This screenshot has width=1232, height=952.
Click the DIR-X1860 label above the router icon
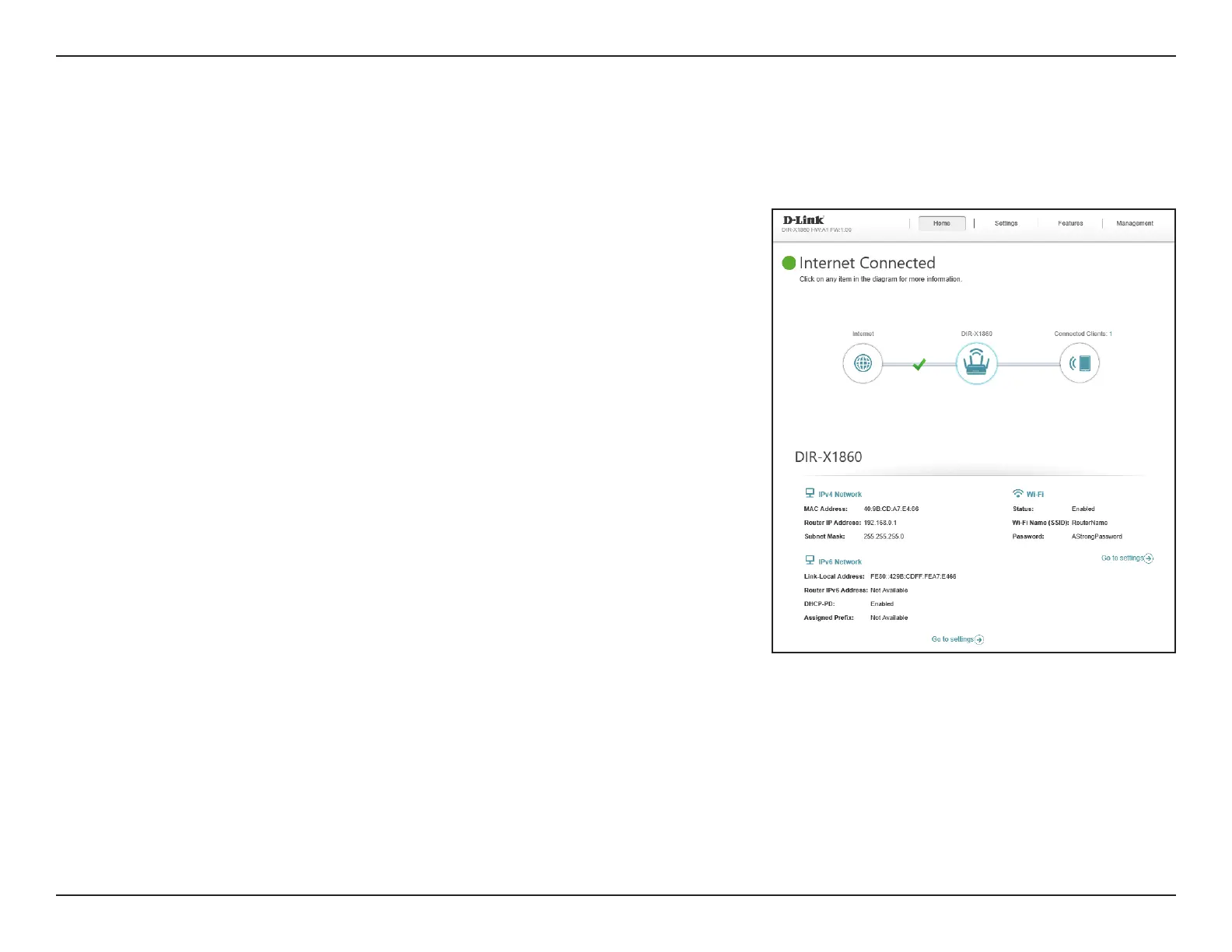click(x=976, y=334)
